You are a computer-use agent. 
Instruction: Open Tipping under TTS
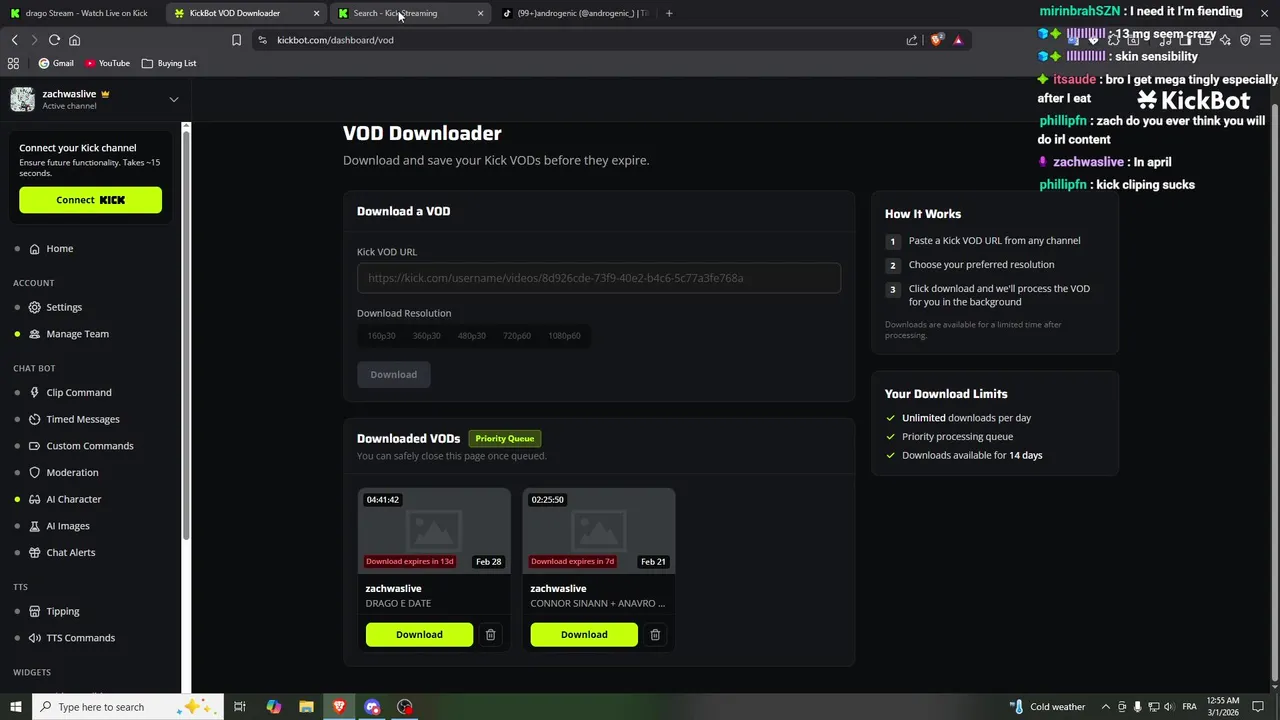pos(63,611)
